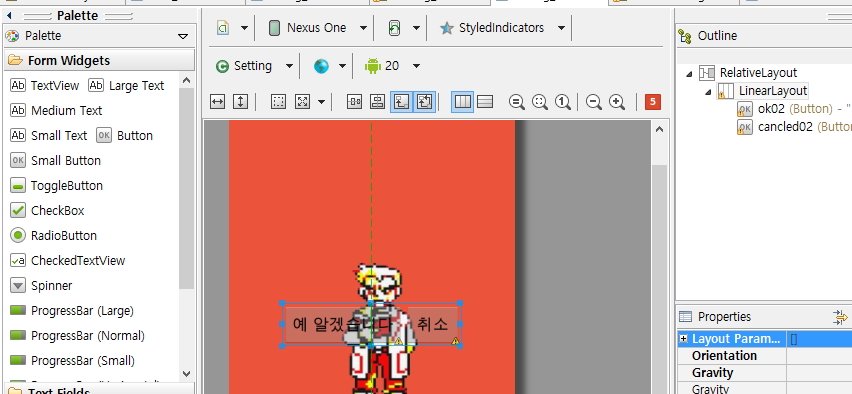Collapse the Palette with the left arrow
This screenshot has width=852, height=394.
pyautogui.click(x=9, y=16)
